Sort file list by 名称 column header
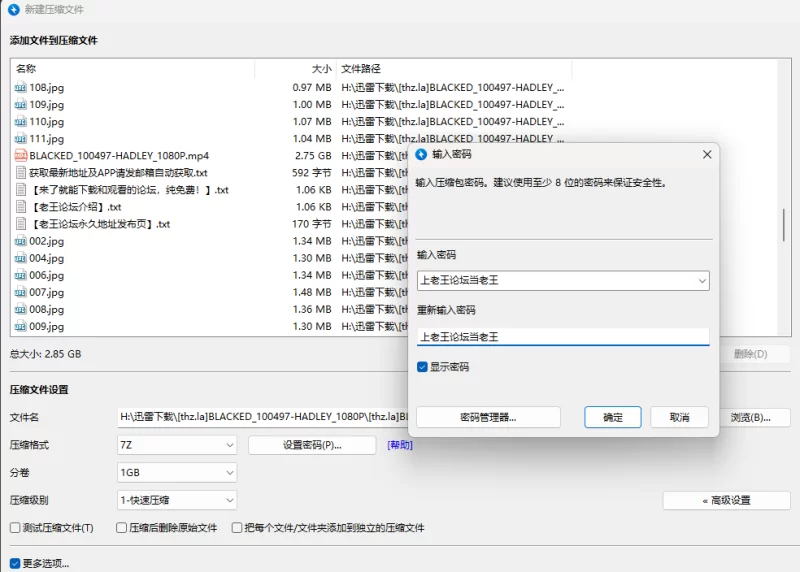 point(130,69)
